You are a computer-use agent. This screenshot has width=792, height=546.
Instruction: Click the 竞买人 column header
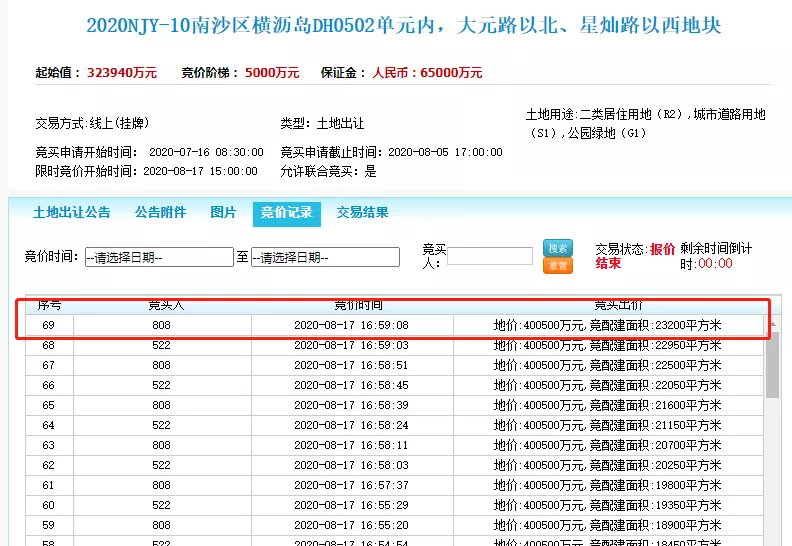pos(162,305)
